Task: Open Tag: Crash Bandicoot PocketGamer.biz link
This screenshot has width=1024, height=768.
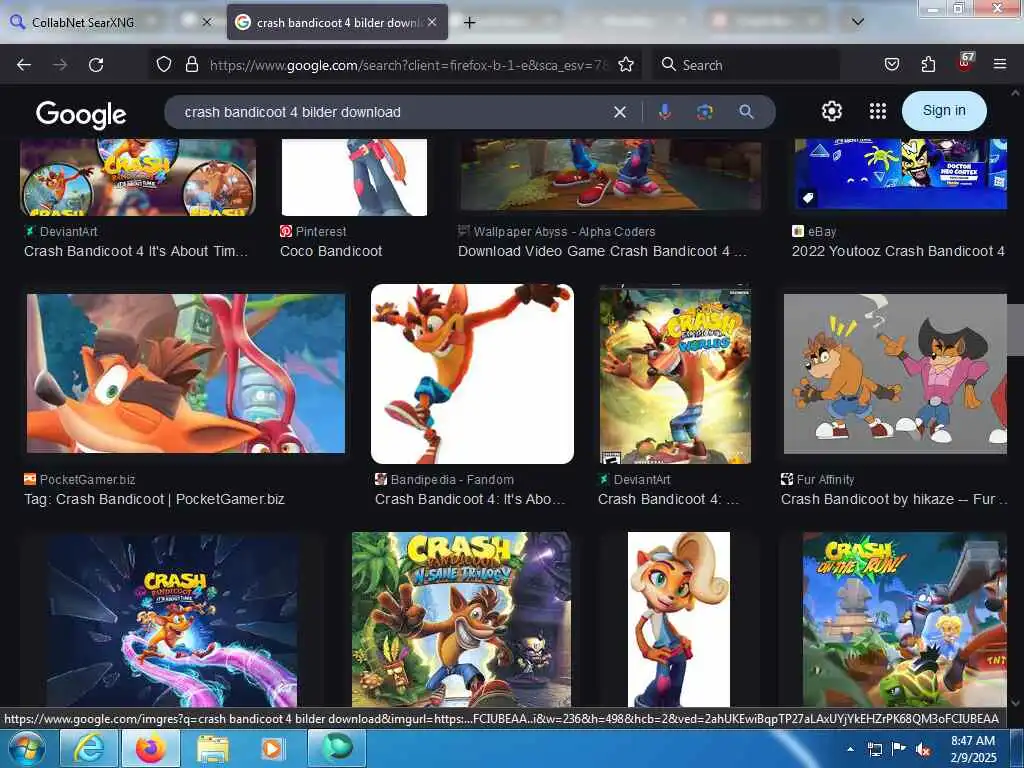Action: 154,500
